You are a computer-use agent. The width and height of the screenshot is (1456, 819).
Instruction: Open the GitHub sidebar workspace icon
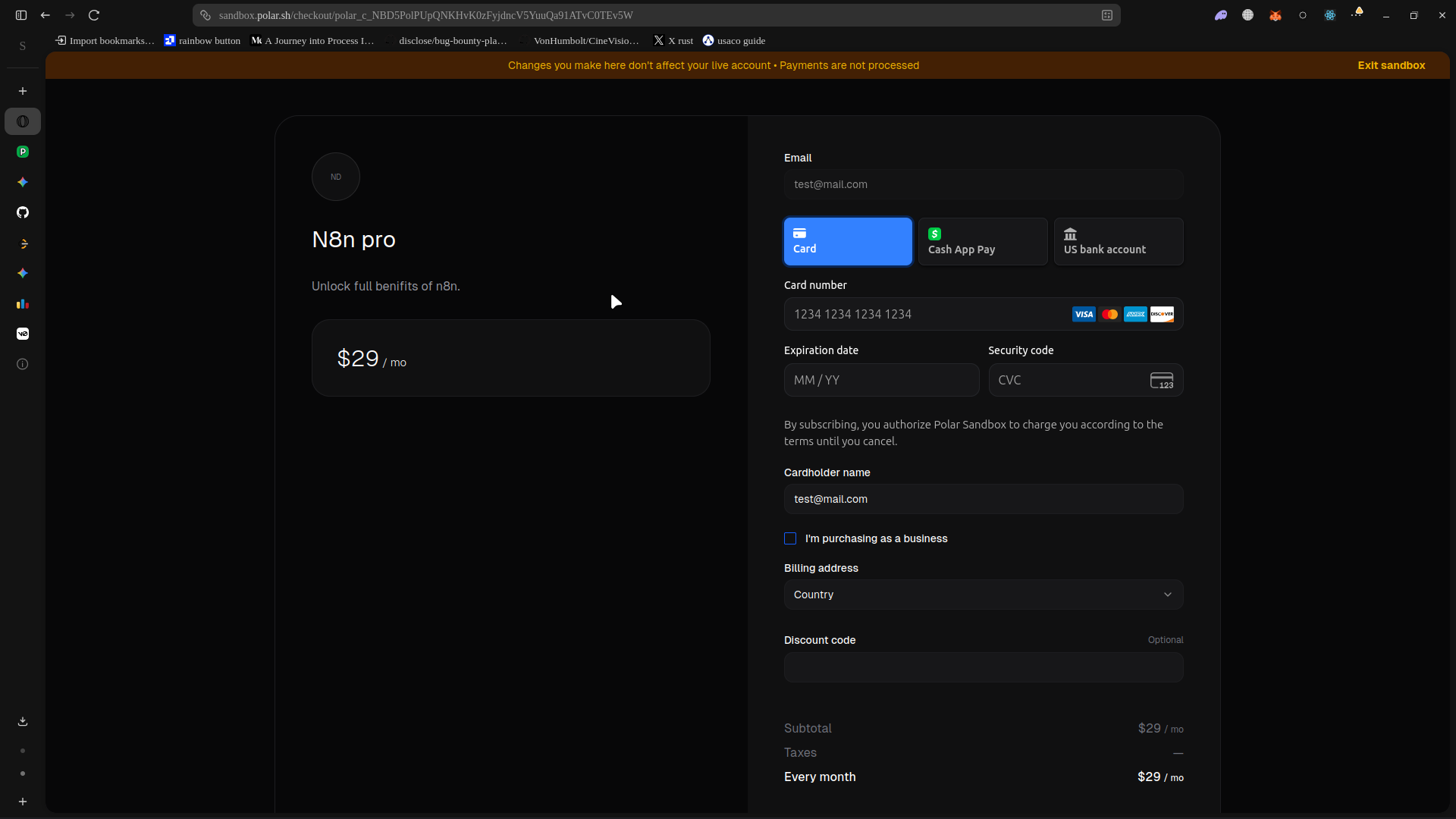pos(23,212)
